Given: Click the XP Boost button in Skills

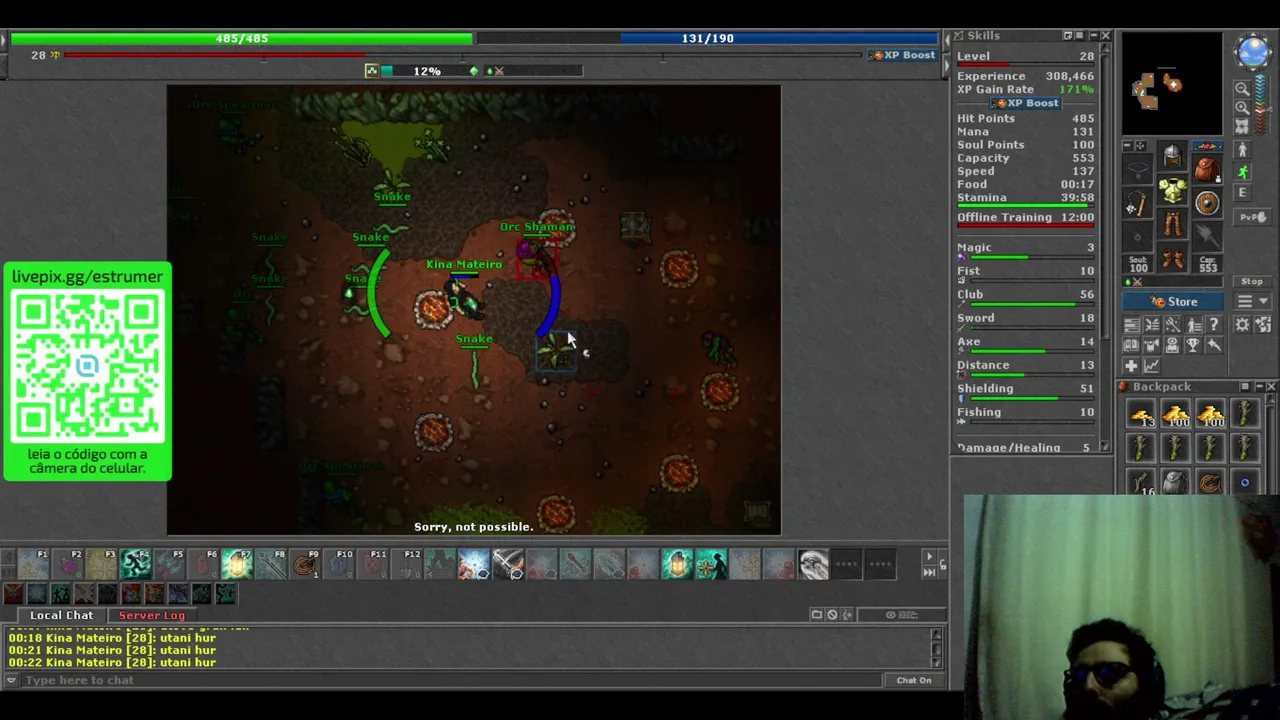Looking at the screenshot, I should click(x=1025, y=103).
